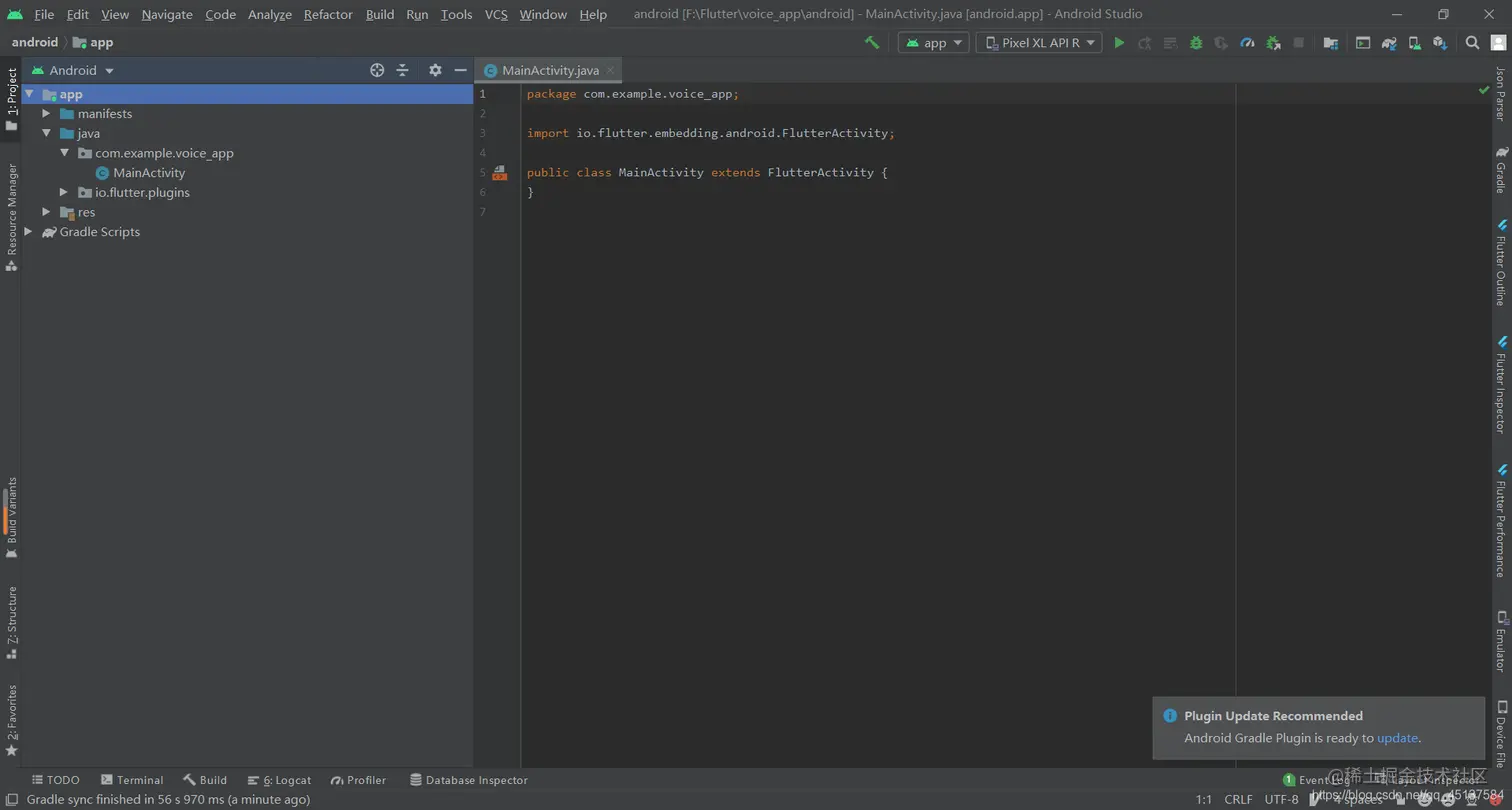Image resolution: width=1512 pixels, height=810 pixels.
Task: Open Project panel gear options
Action: pos(435,70)
